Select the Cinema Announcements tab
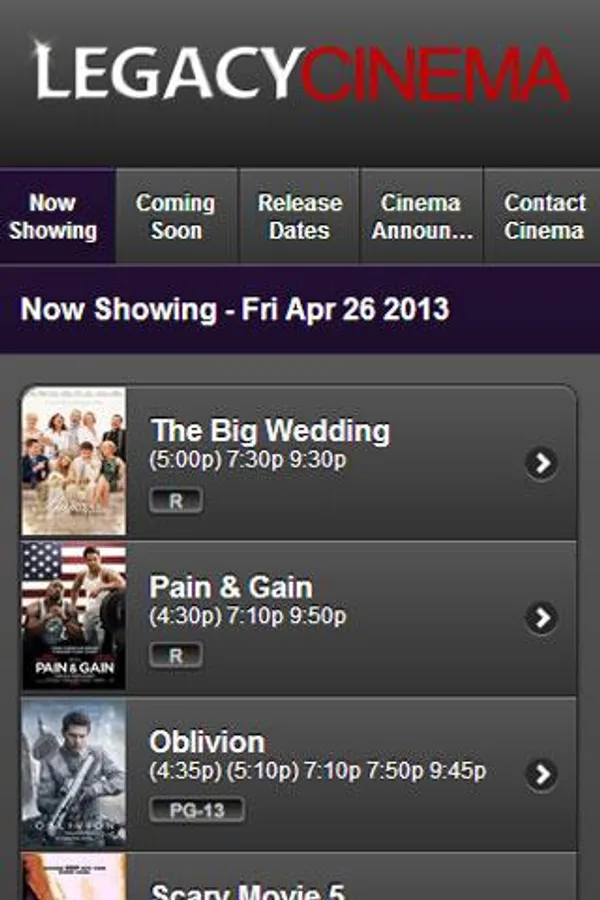Screen dimensions: 600x900 point(421,216)
